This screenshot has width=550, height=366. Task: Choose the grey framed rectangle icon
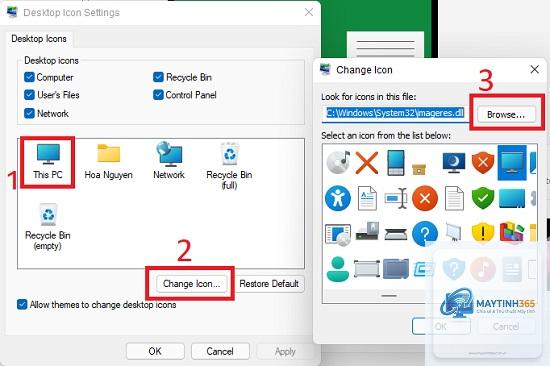pyautogui.click(x=367, y=269)
